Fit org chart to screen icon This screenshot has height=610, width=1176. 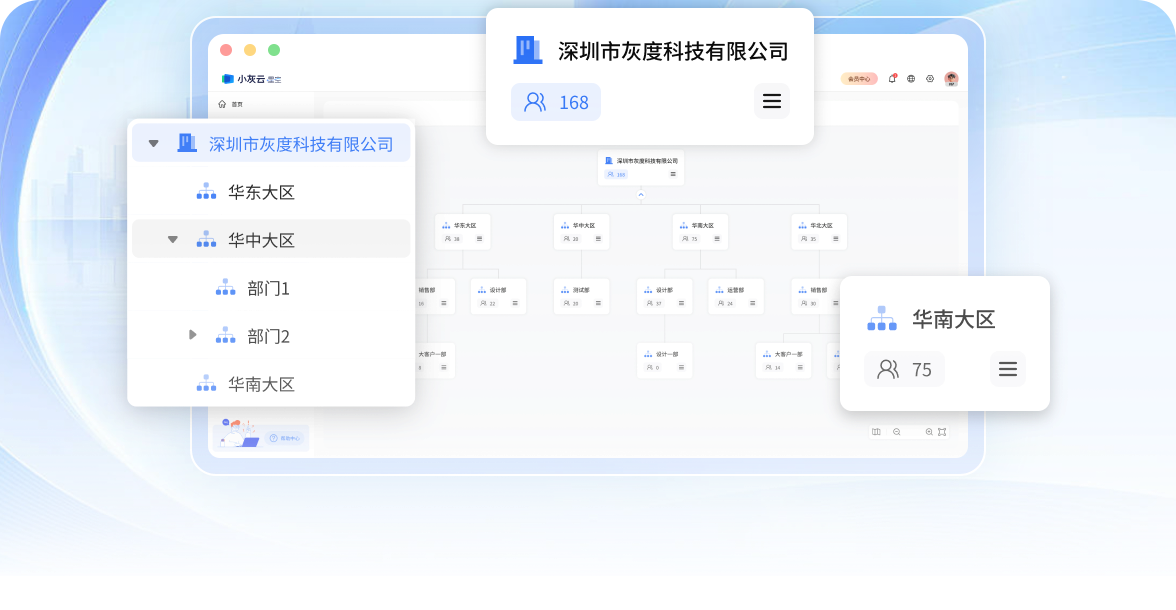click(942, 432)
